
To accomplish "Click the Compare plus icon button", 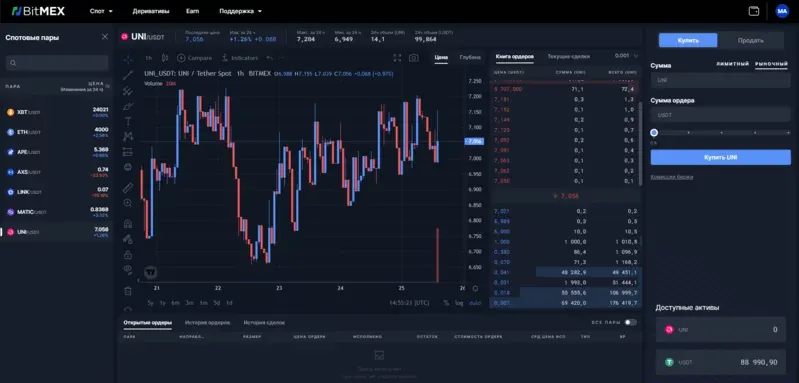I will tap(181, 58).
